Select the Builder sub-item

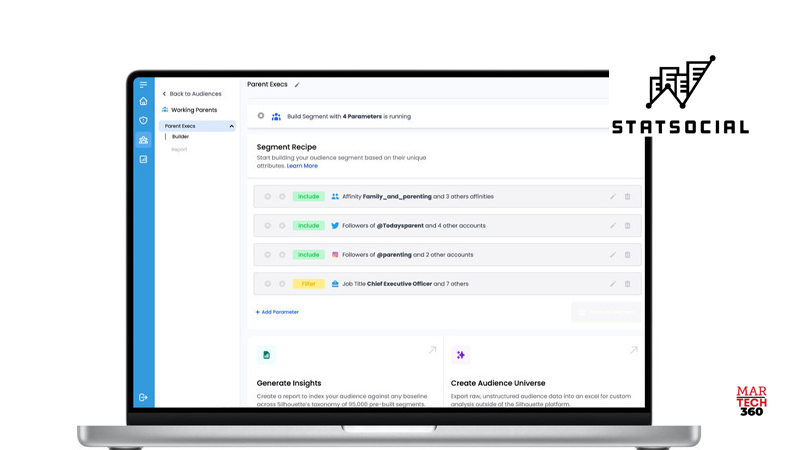(180, 137)
